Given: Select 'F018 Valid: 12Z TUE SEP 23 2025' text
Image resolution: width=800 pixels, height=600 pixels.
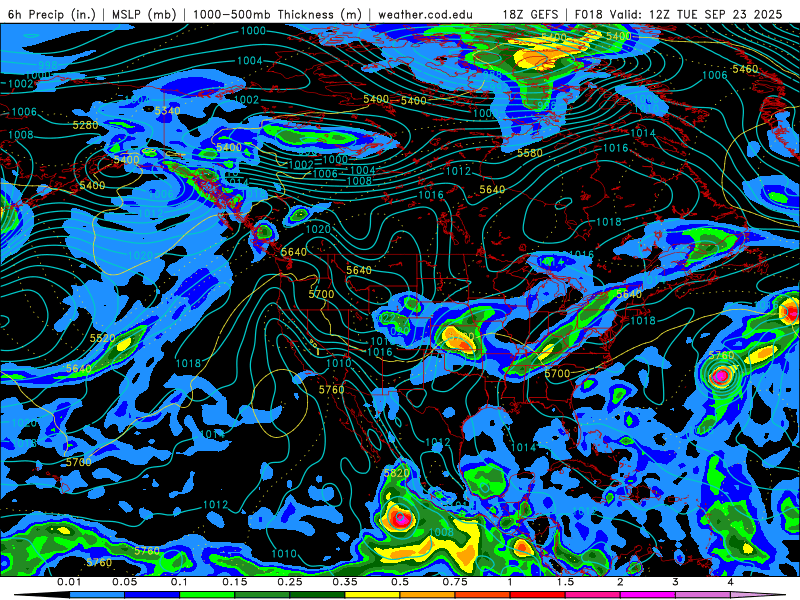Looking at the screenshot, I should (x=679, y=14).
